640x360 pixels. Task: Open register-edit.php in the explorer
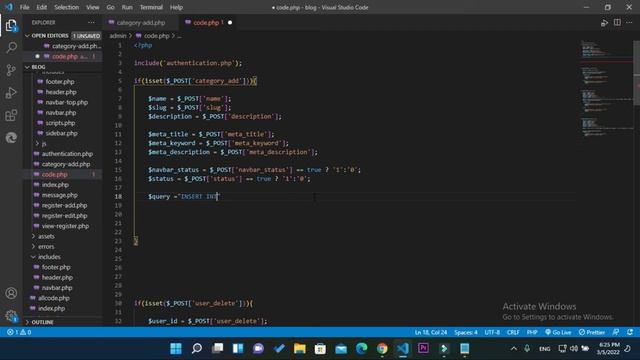[64, 216]
